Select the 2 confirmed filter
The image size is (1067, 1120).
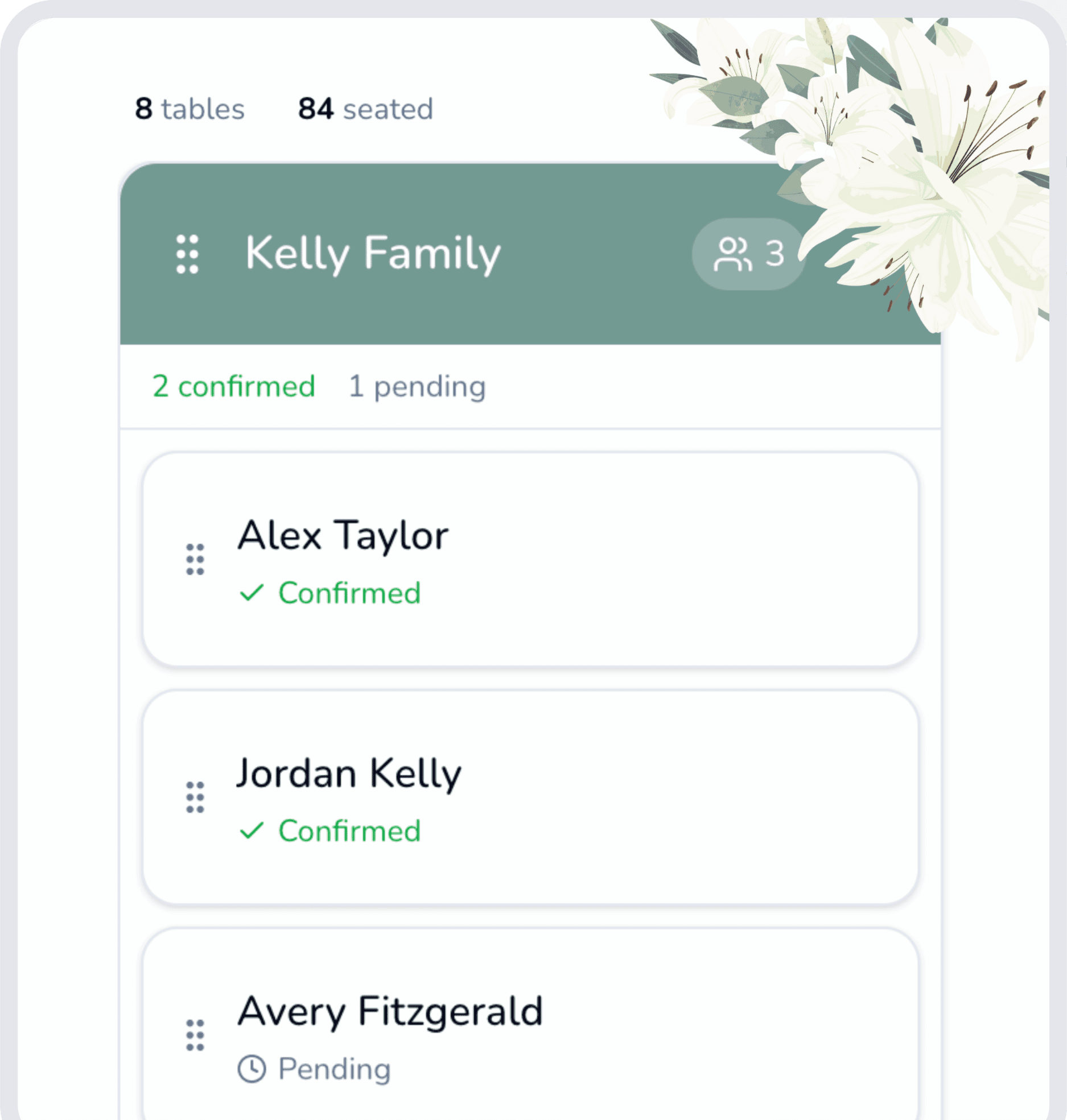233,386
